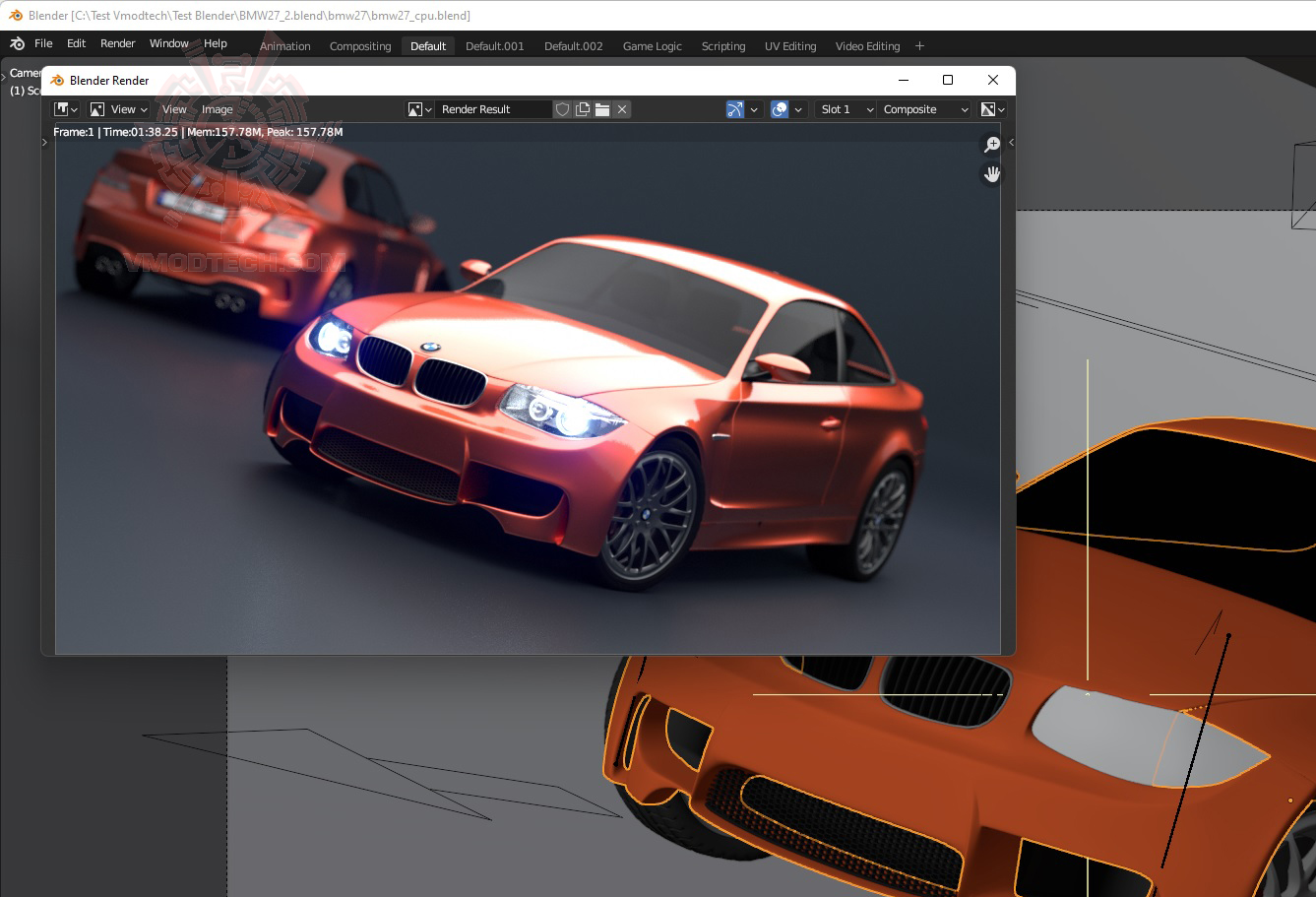Select the Default workspace tab
Image resolution: width=1316 pixels, height=897 pixels.
(x=428, y=46)
